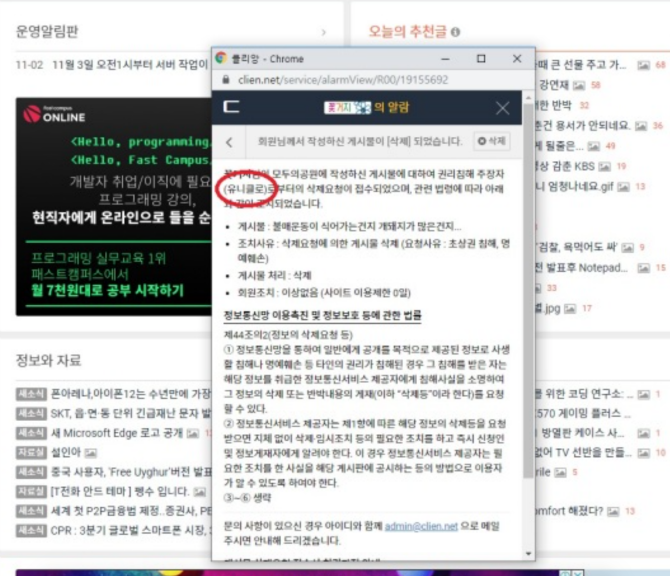This screenshot has height=576, width=670.
Task: Click the scrollbar up arrow in the popup
Action: pyautogui.click(x=529, y=97)
